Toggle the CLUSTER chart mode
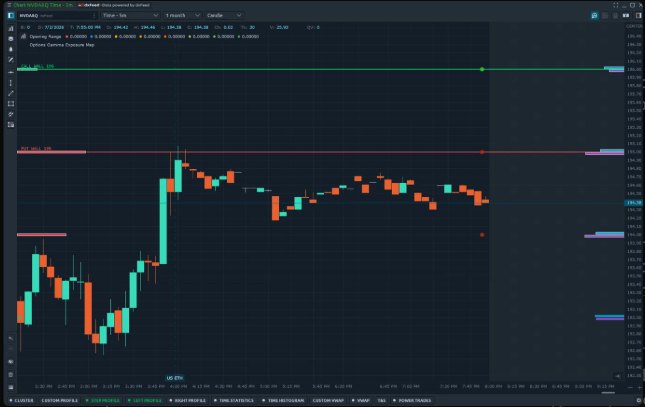Screen dimensions: 645x407 click(x=21, y=400)
